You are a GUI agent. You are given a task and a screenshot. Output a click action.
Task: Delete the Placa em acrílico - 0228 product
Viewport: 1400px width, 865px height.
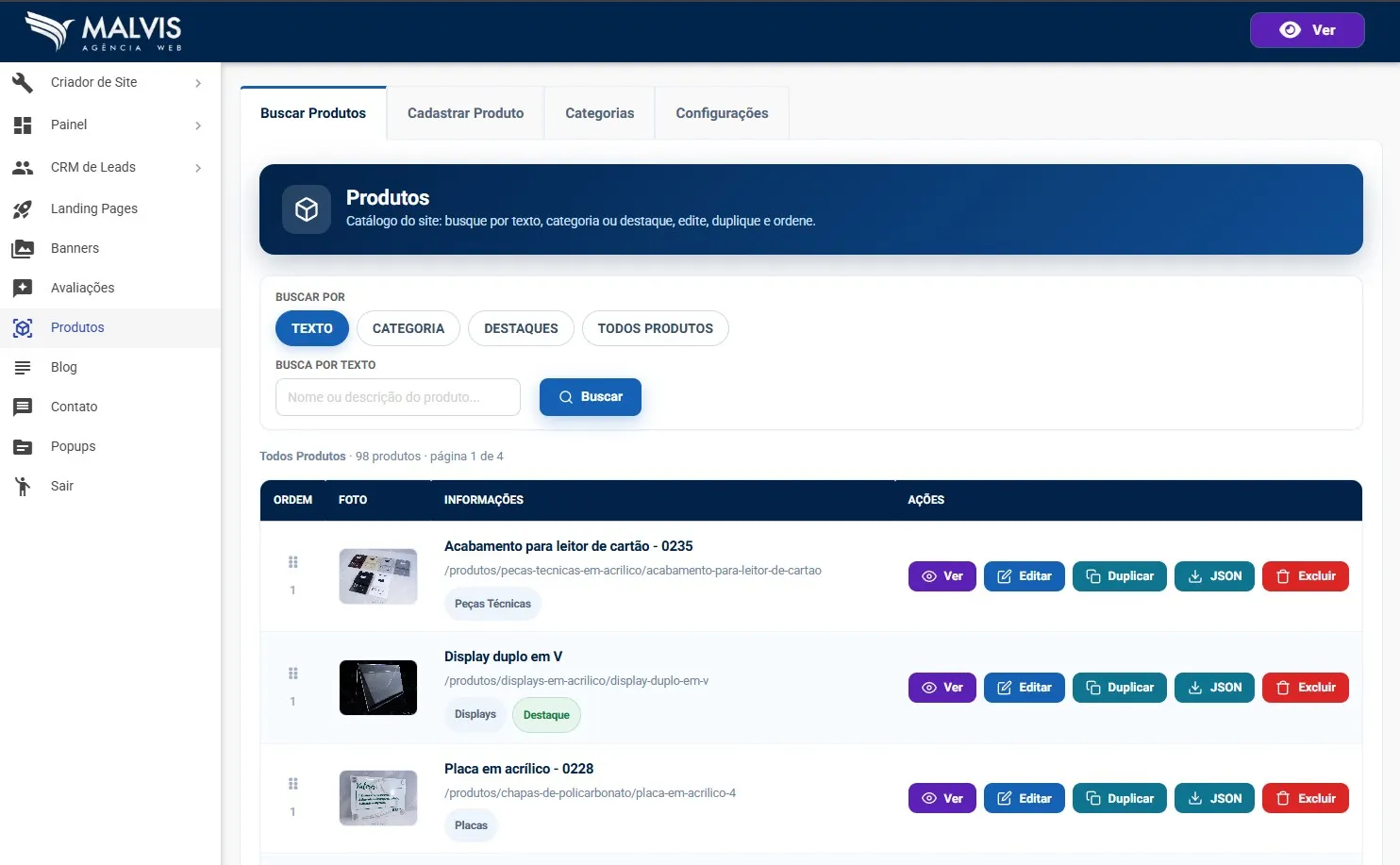click(x=1306, y=798)
